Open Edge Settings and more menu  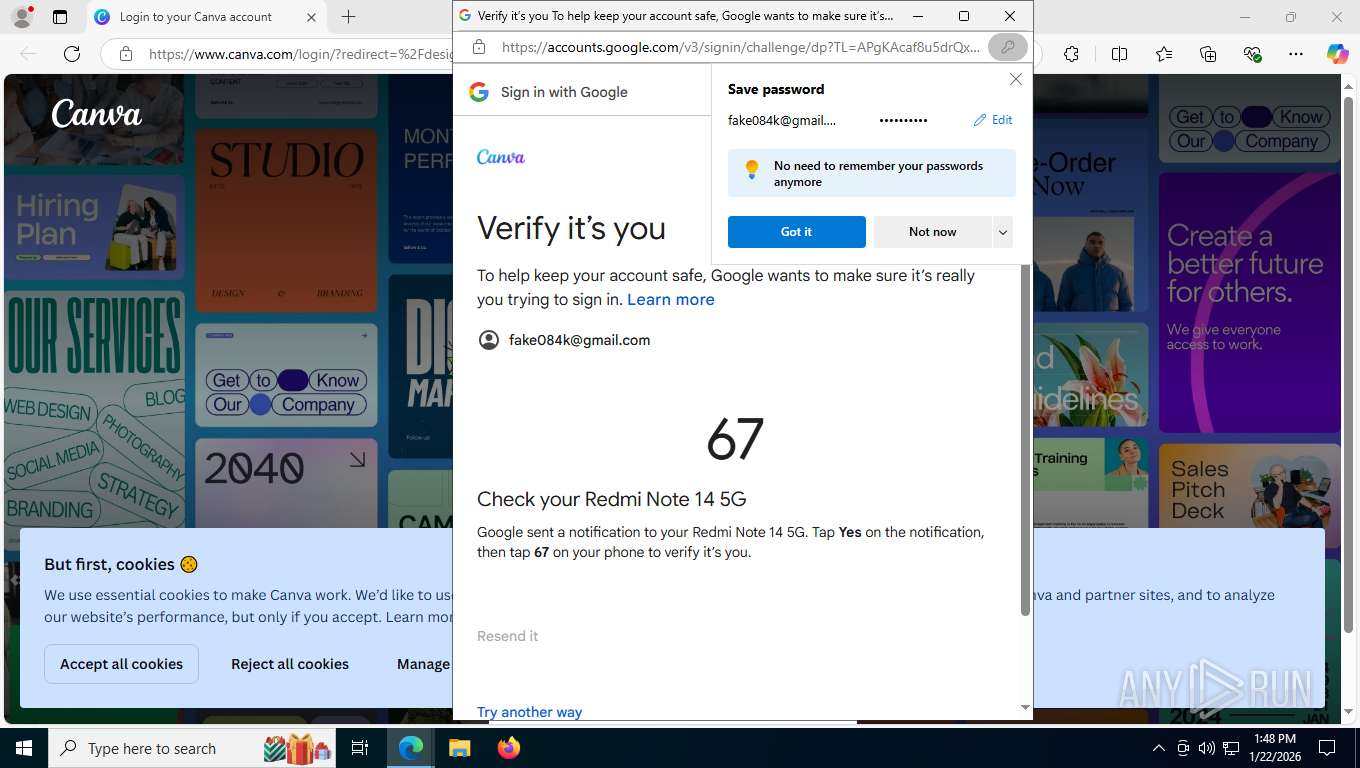click(1296, 54)
